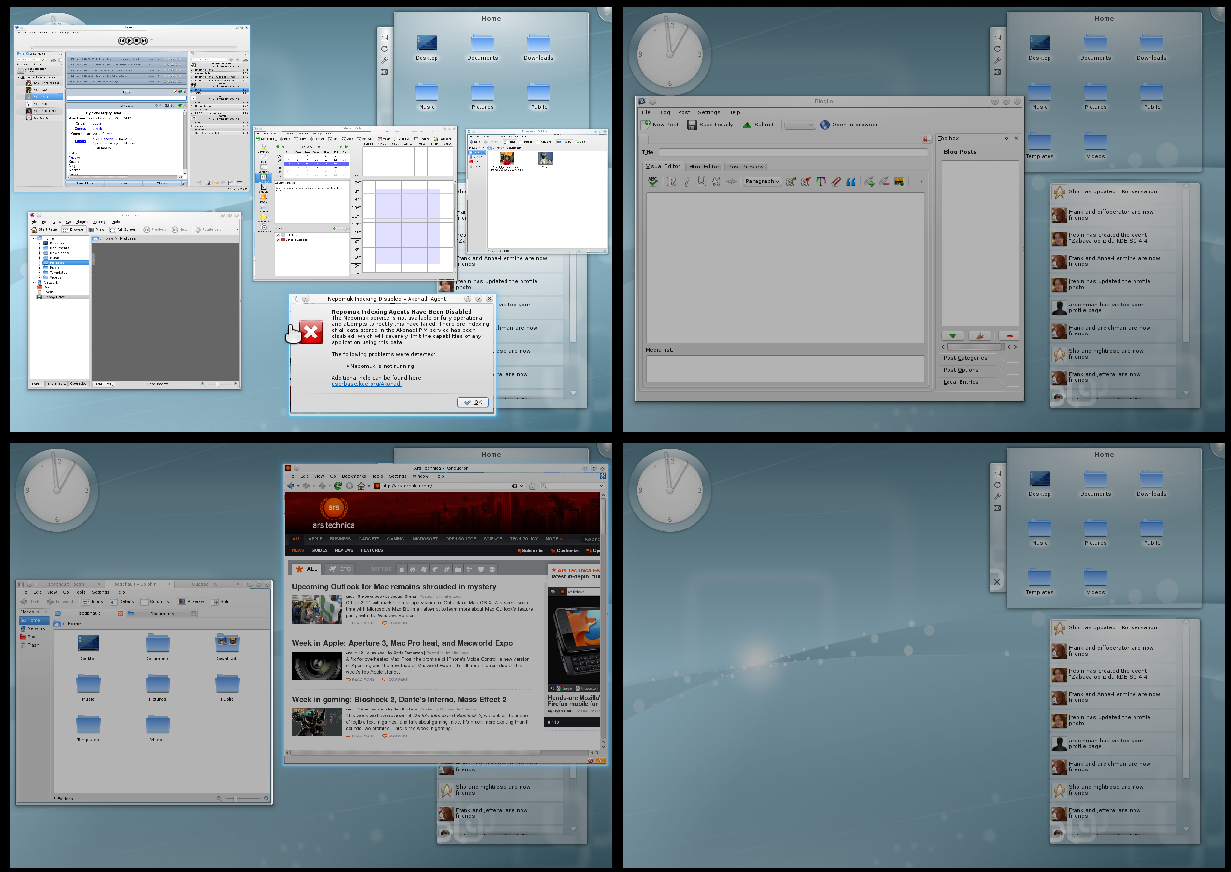This screenshot has height=872, width=1231.
Task: Open the Paragraph style dropdown in Blogilo
Action: (x=763, y=181)
